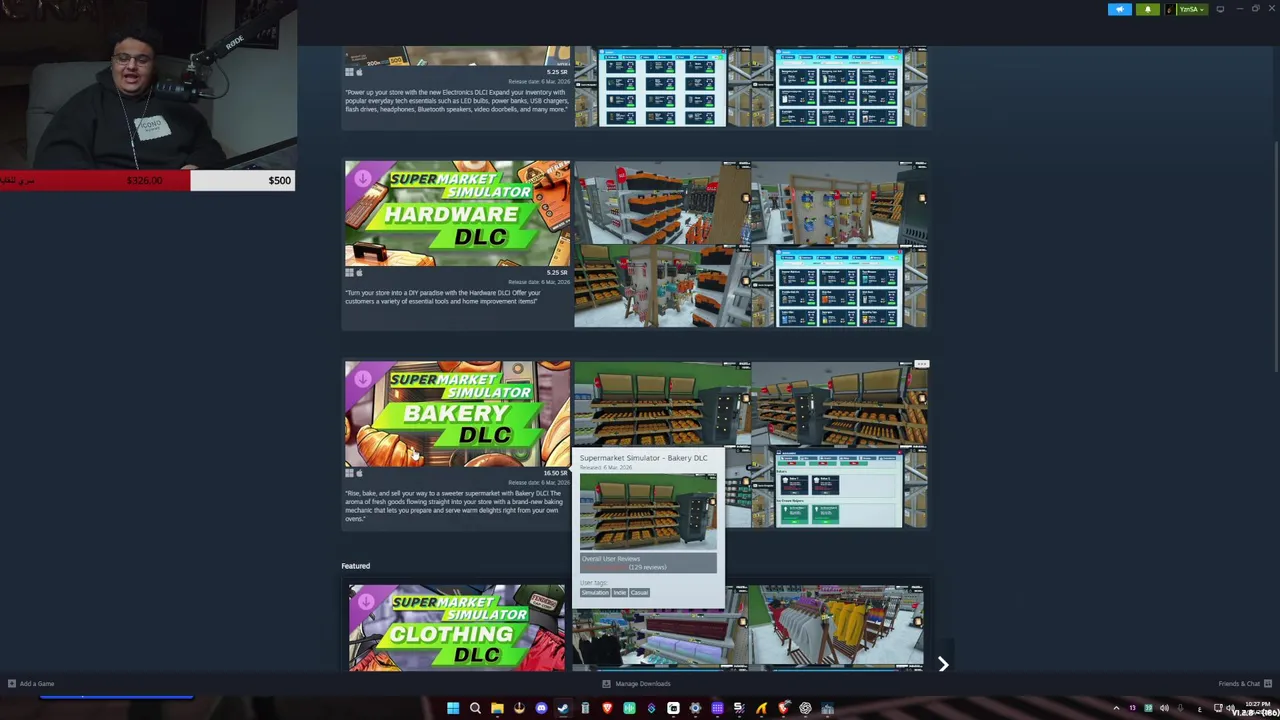Open Steam announcements megaphone icon
Image resolution: width=1280 pixels, height=720 pixels.
tap(1120, 9)
